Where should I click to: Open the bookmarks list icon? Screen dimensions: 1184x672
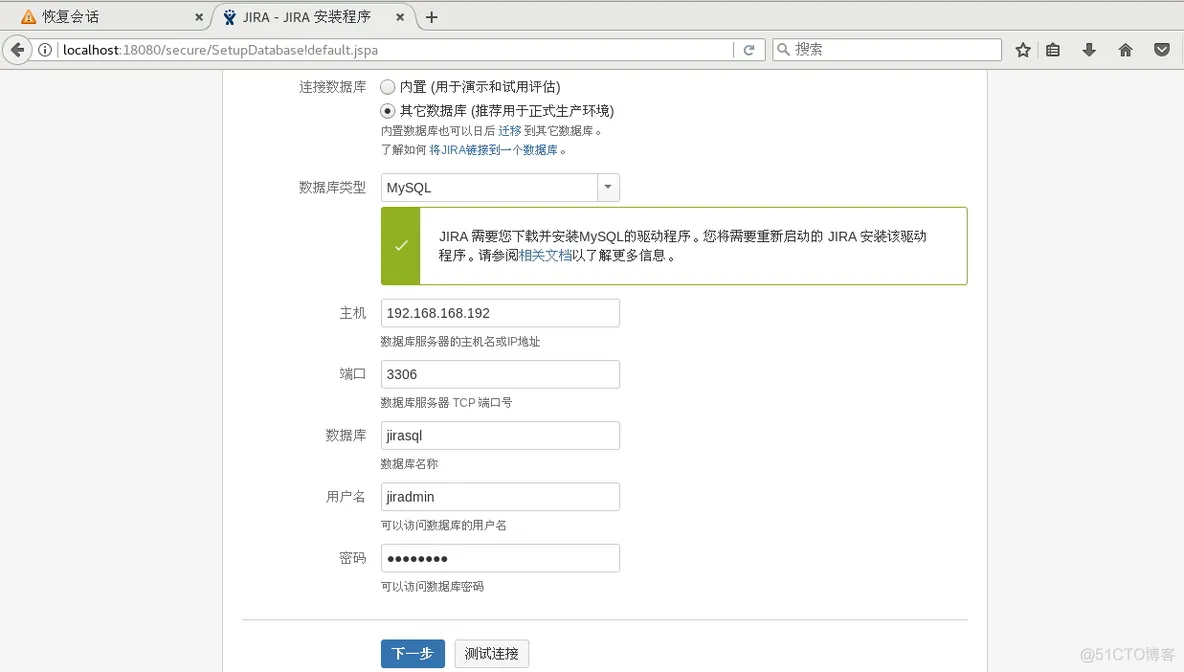tap(1053, 50)
